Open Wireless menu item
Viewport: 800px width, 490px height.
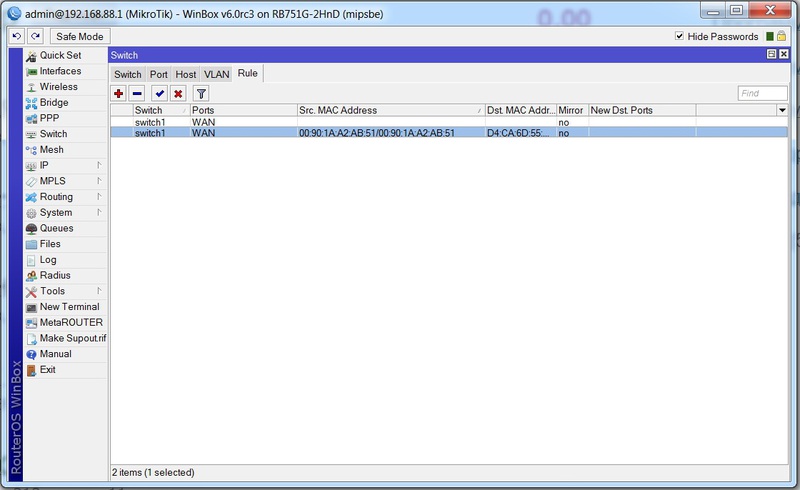click(65, 87)
